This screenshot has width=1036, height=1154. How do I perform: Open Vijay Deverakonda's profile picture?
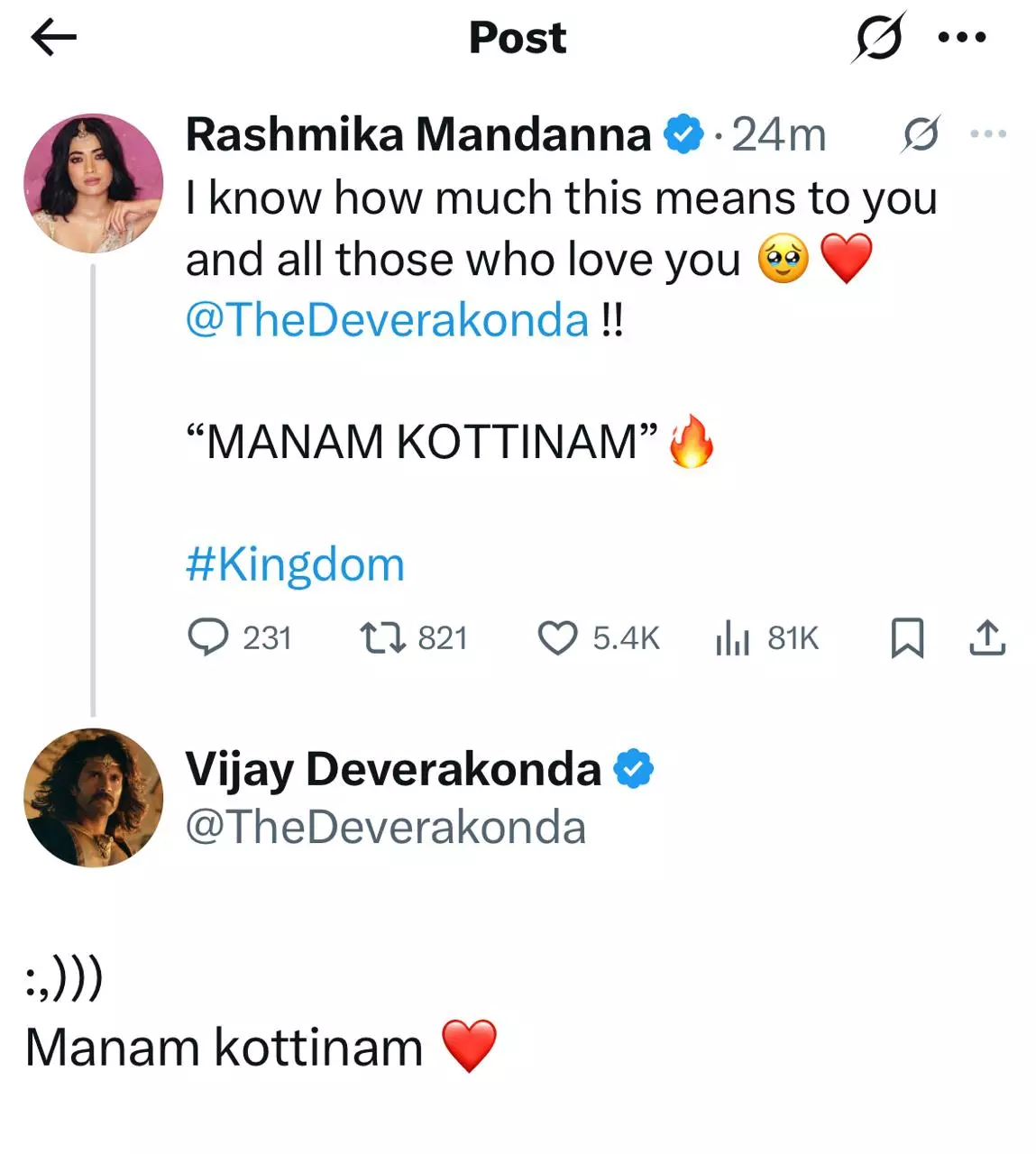coord(94,798)
